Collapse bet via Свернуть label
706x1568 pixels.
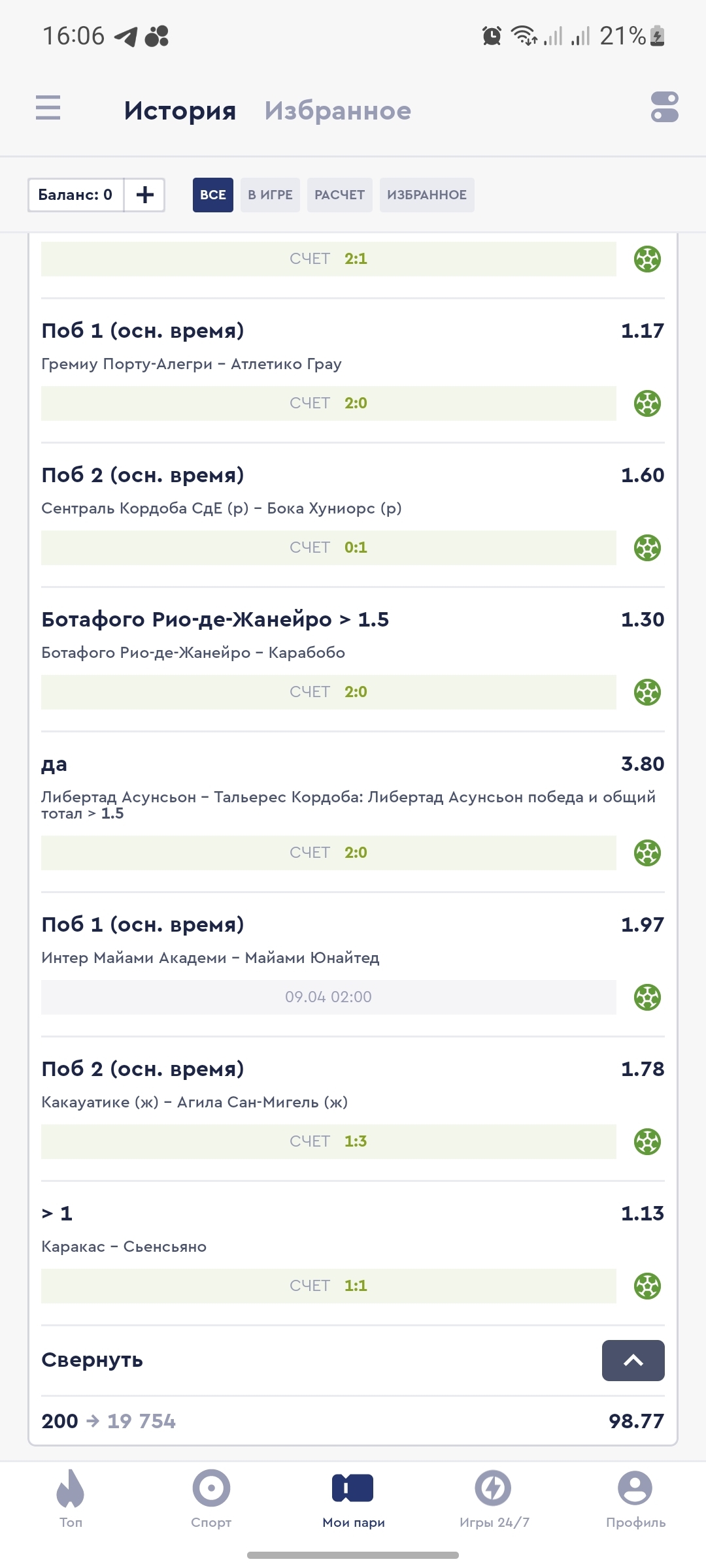coord(92,1360)
